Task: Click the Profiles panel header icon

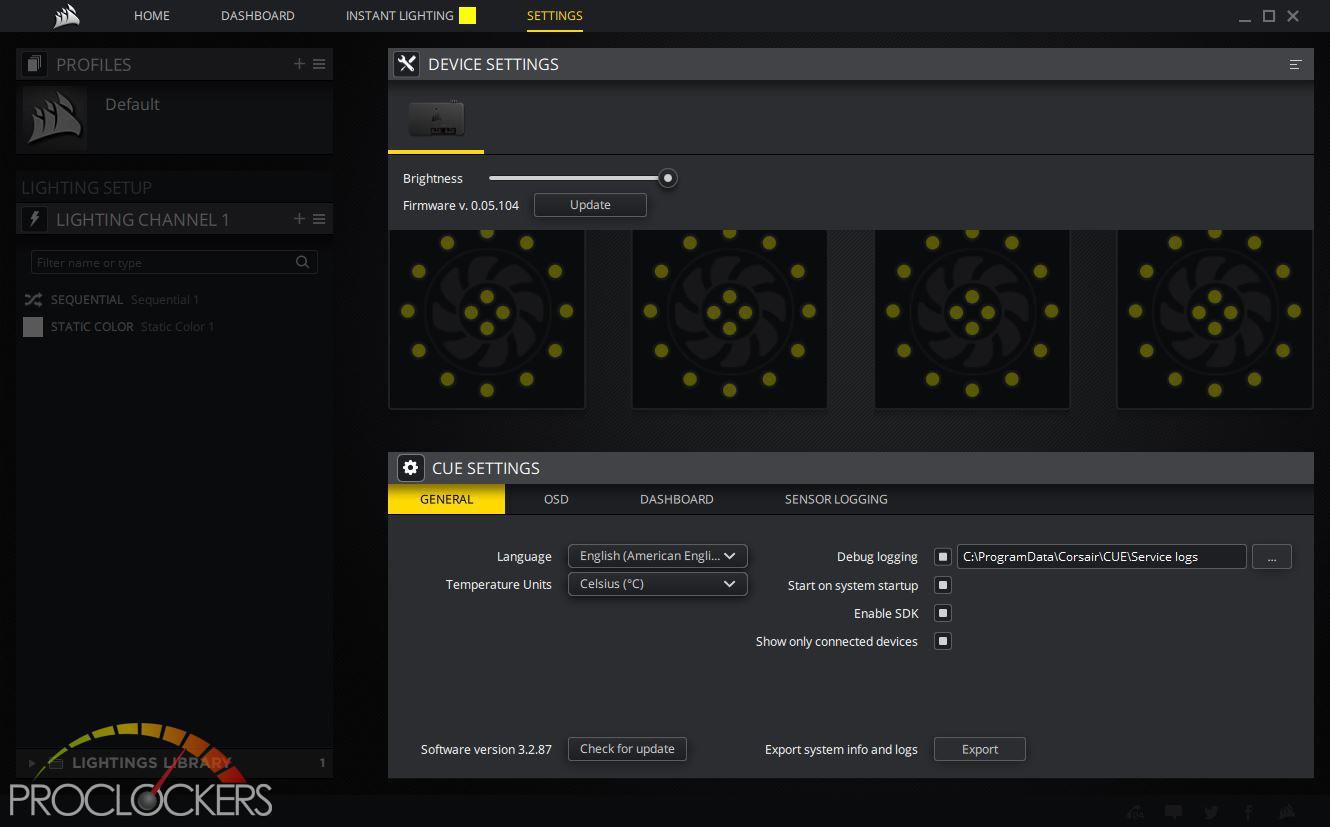Action: (x=34, y=64)
